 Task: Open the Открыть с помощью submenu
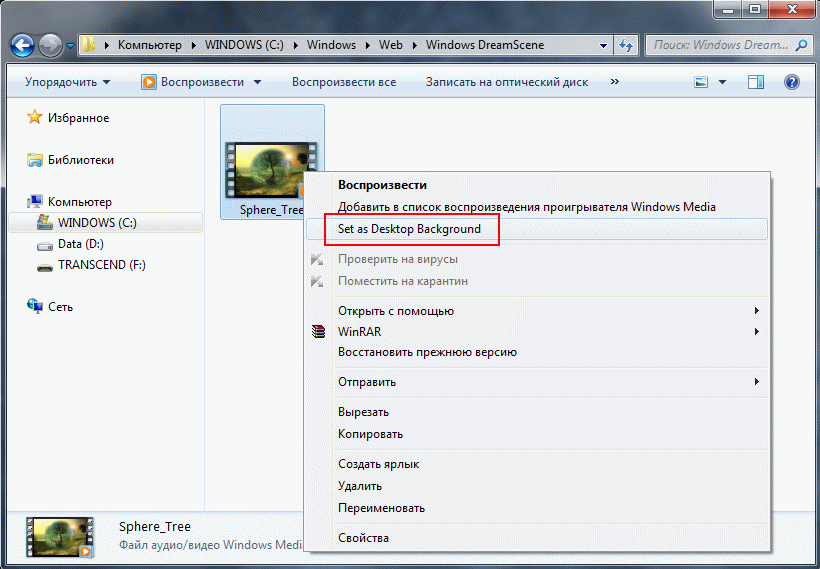537,311
